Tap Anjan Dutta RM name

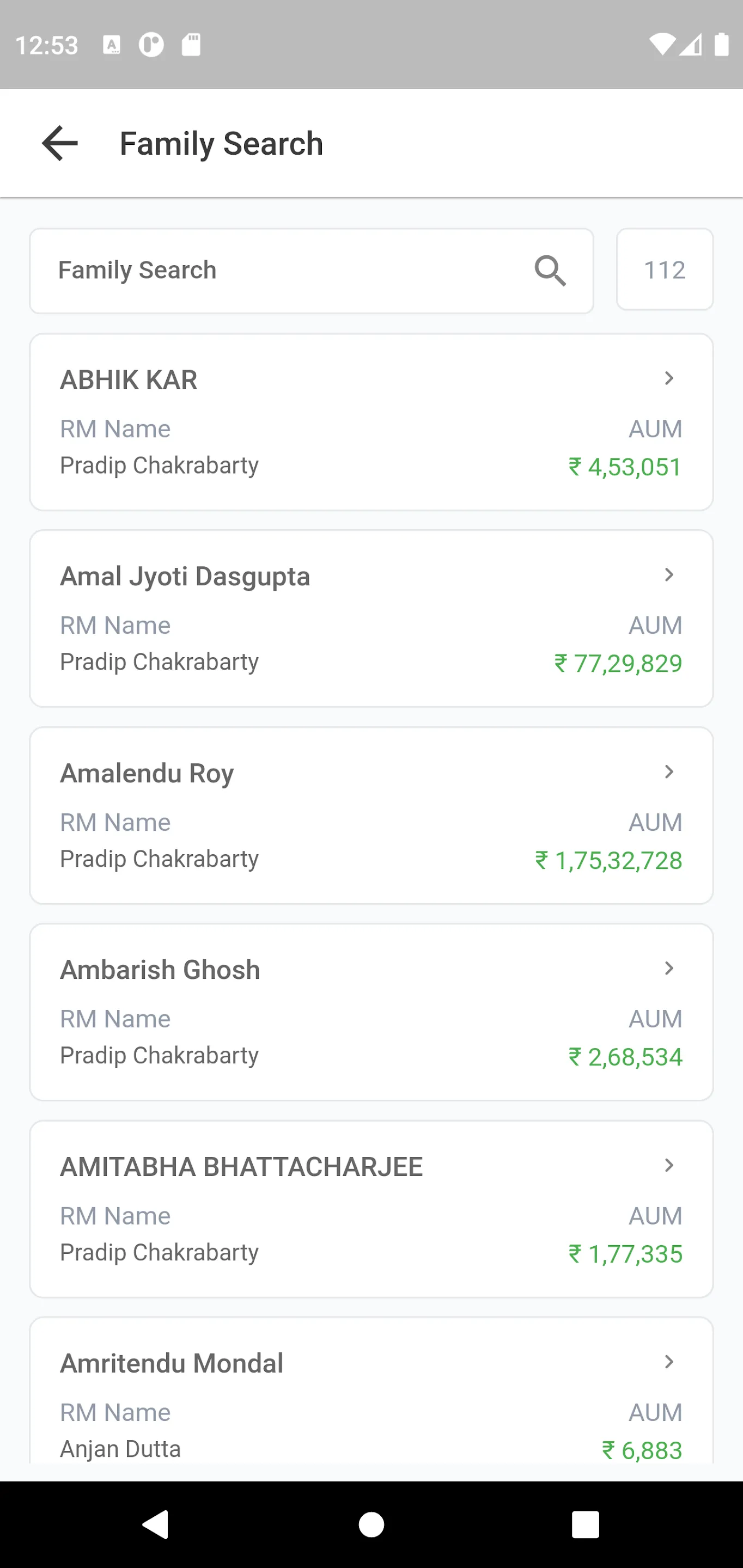pyautogui.click(x=120, y=1449)
